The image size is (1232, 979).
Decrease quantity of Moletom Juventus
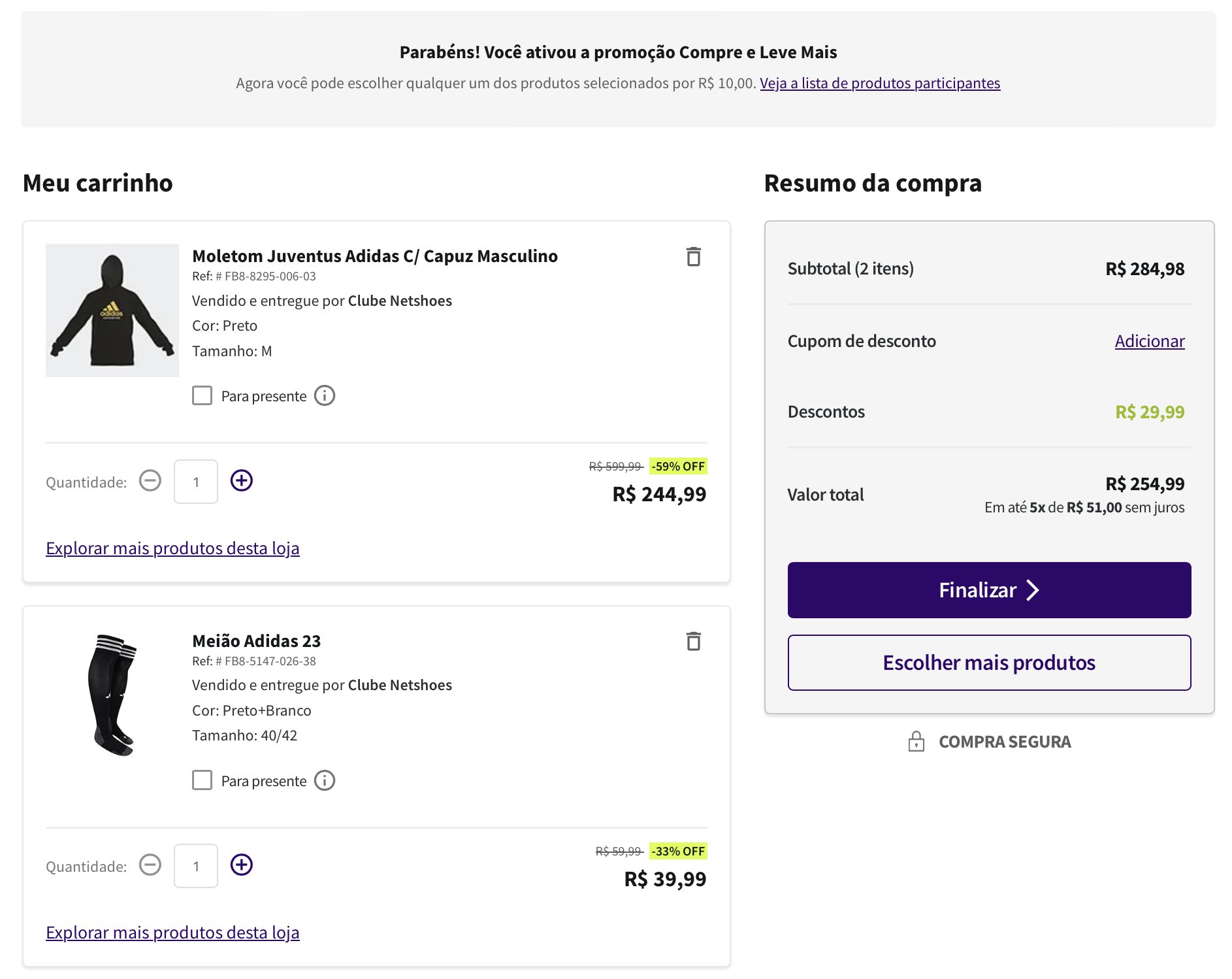(150, 481)
